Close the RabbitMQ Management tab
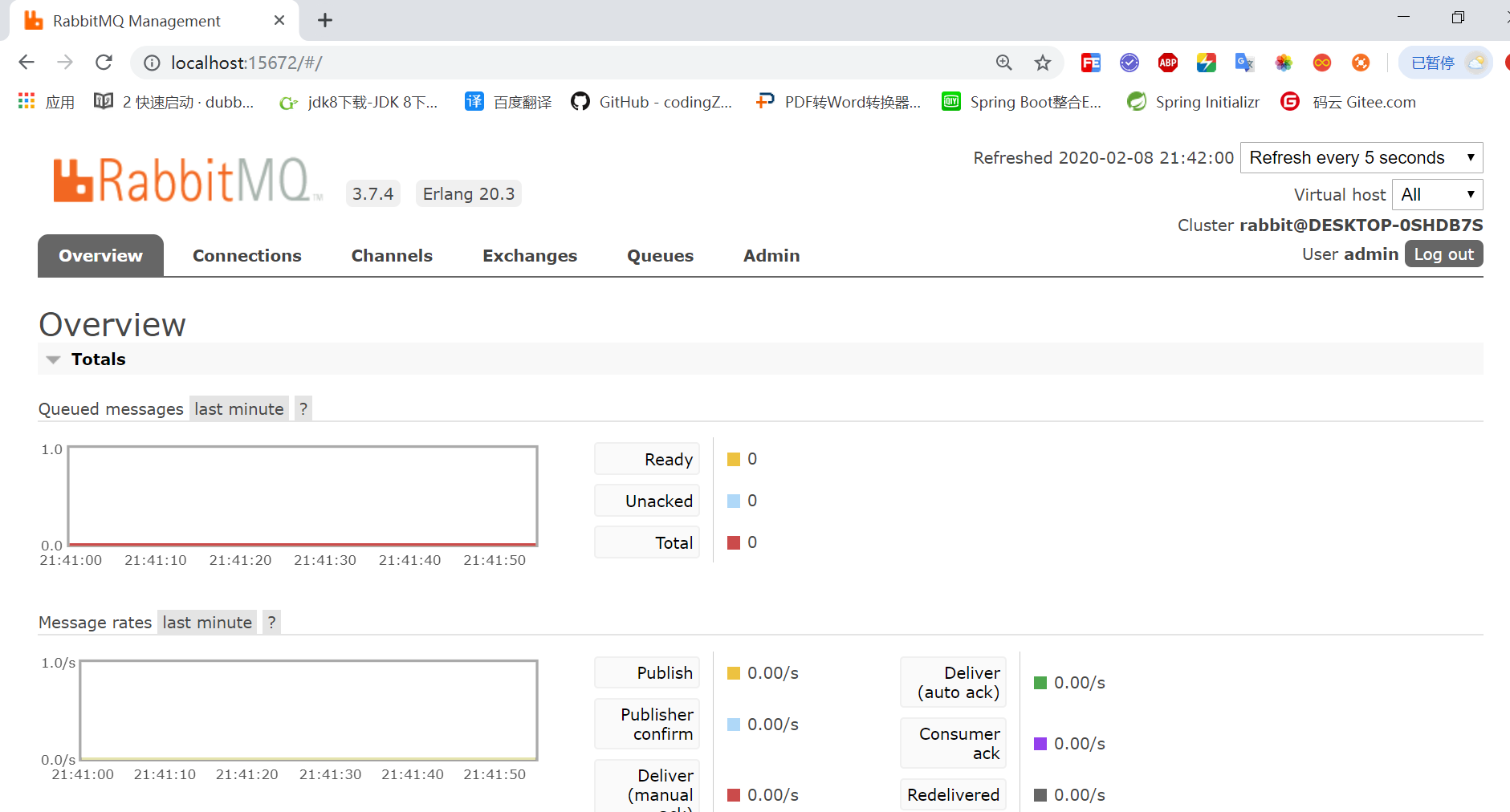Image resolution: width=1510 pixels, height=812 pixels. tap(279, 21)
